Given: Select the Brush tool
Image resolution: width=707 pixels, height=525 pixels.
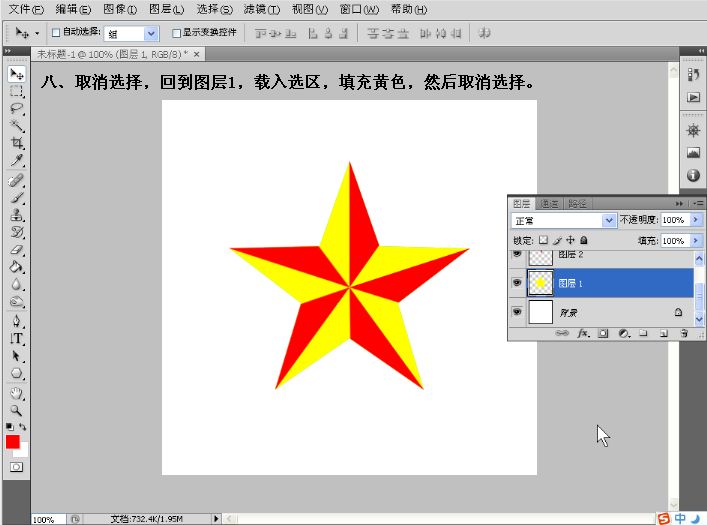Looking at the screenshot, I should coord(17,198).
